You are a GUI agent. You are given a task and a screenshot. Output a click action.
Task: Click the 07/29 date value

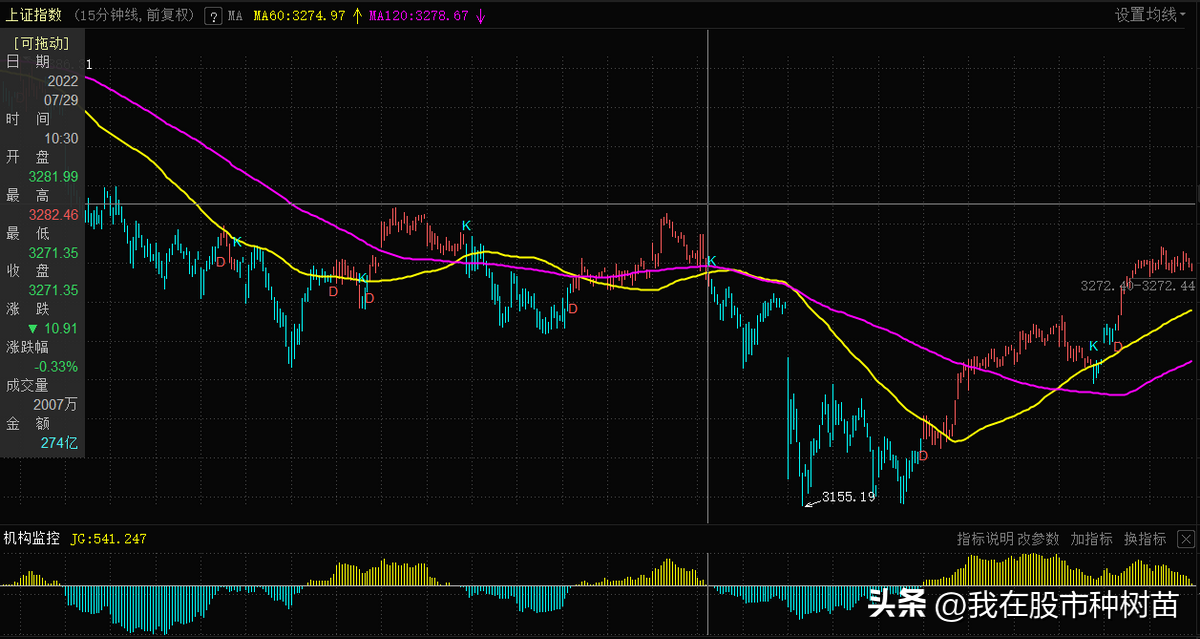tap(61, 100)
